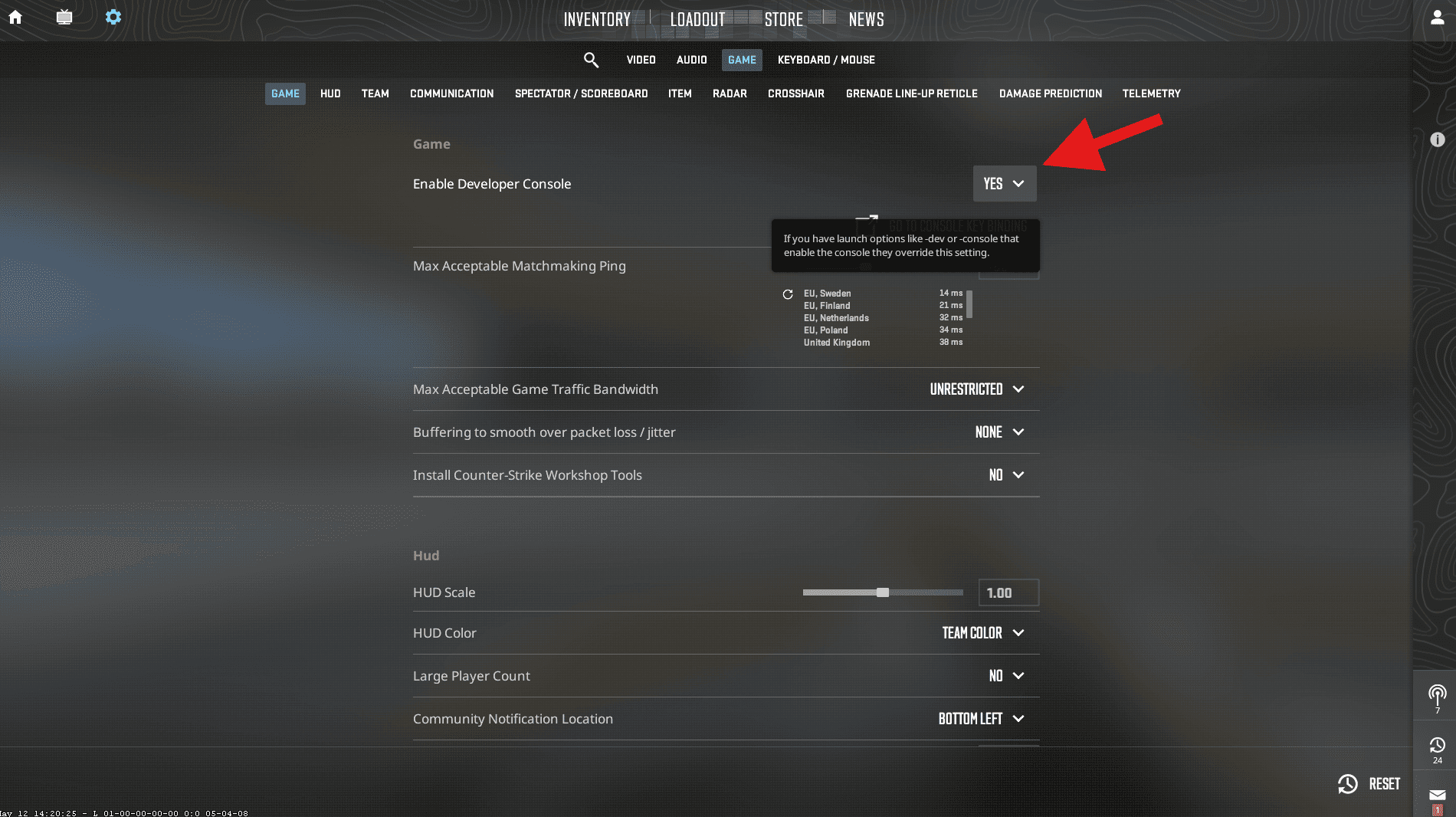Click the player profile icon top right
Image resolution: width=1456 pixels, height=817 pixels.
tap(1437, 17)
